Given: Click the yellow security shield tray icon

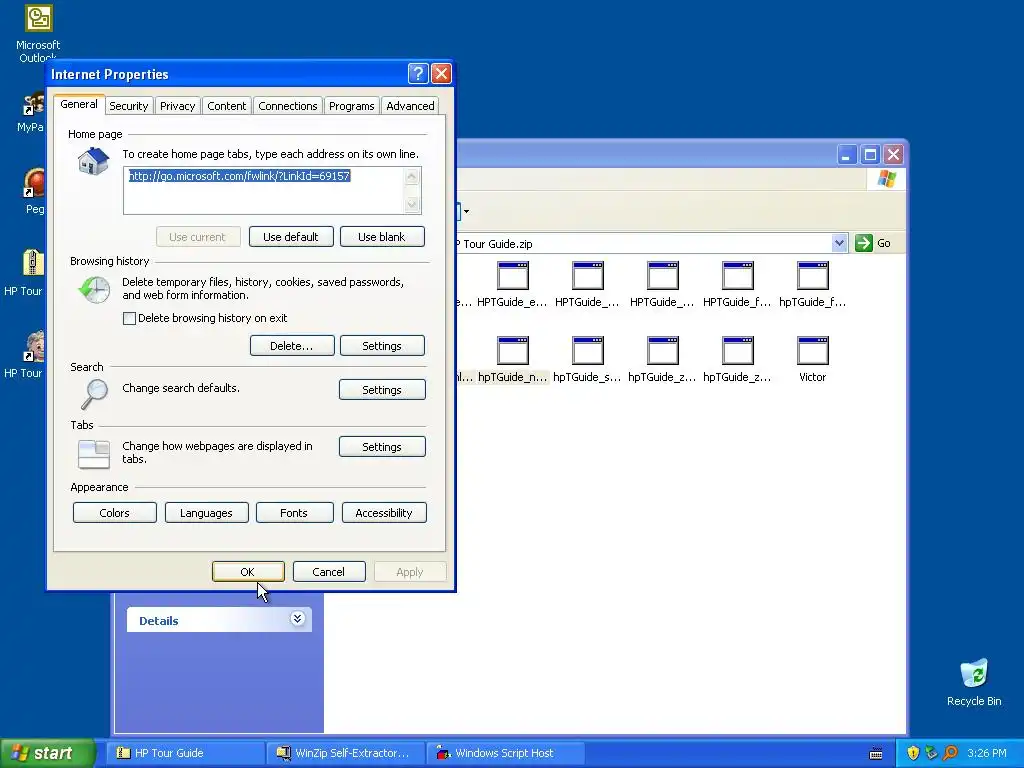Looking at the screenshot, I should [913, 753].
